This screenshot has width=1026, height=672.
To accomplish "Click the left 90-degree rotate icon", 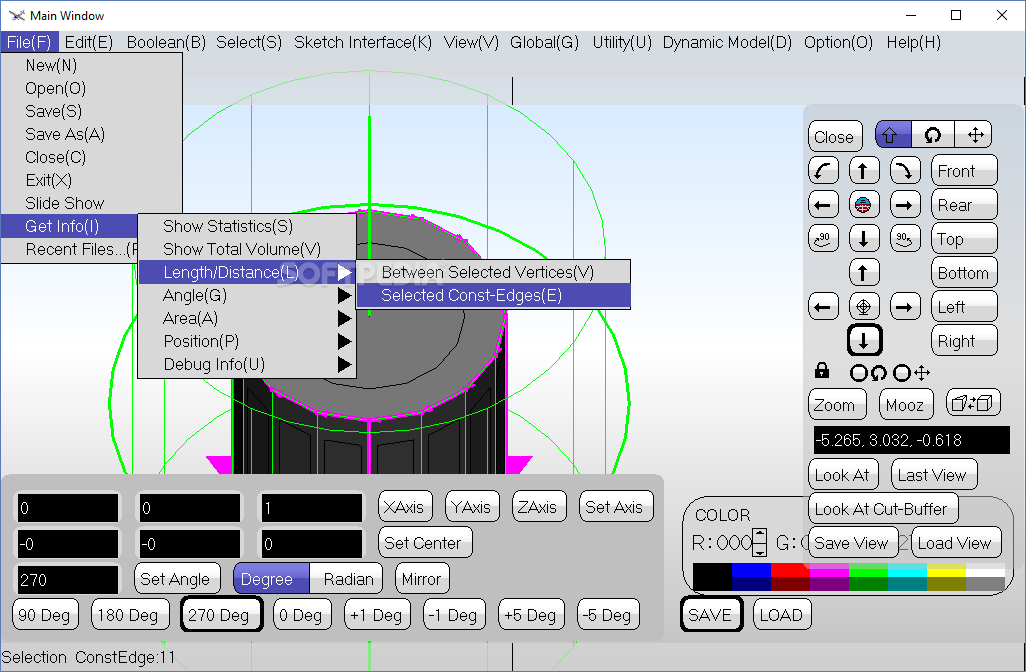I will (823, 239).
